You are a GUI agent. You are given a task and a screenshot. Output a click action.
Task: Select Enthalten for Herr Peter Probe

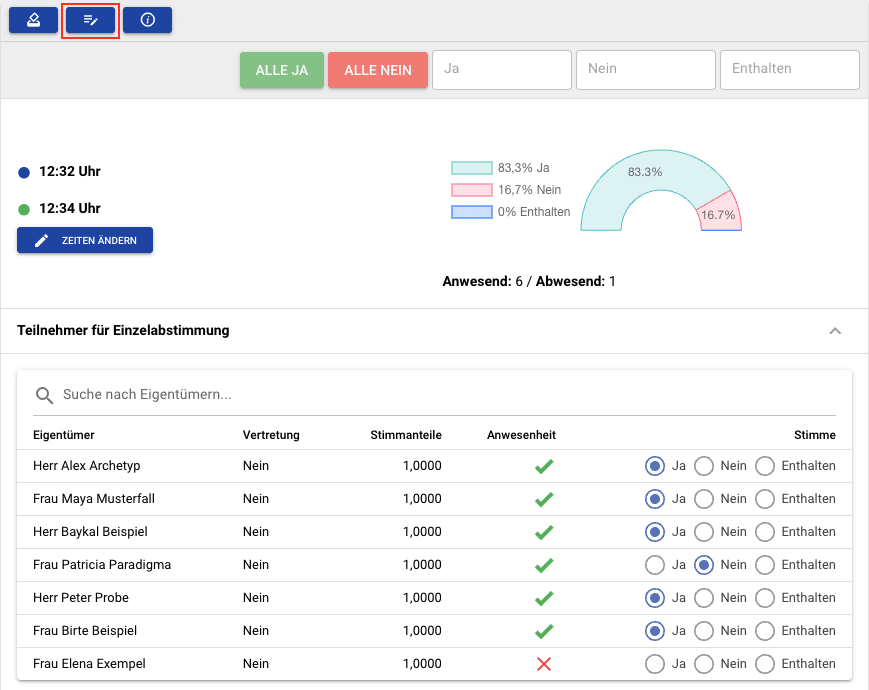coord(765,598)
